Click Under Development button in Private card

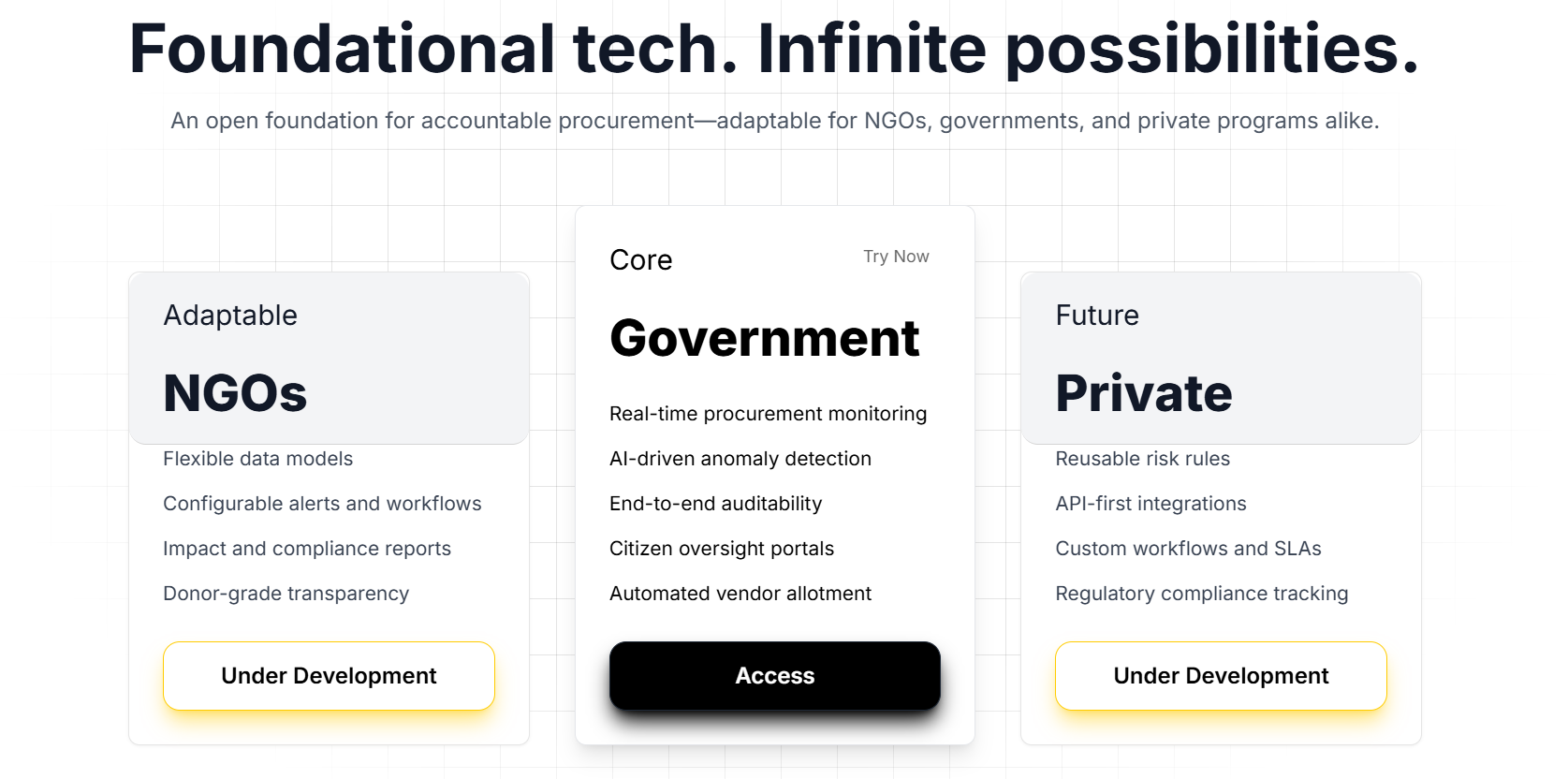click(1221, 675)
